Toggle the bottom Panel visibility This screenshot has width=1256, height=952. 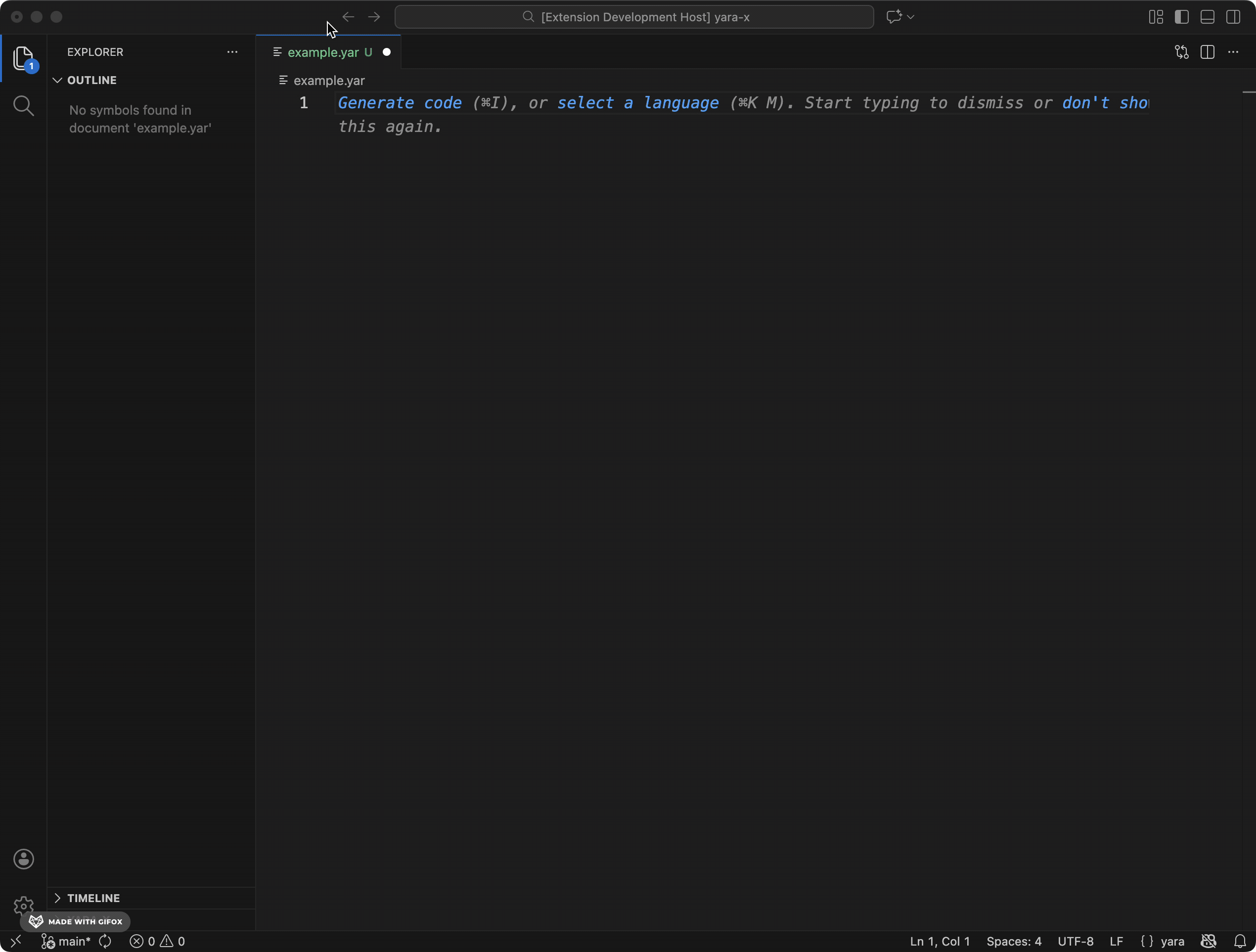(x=1207, y=17)
